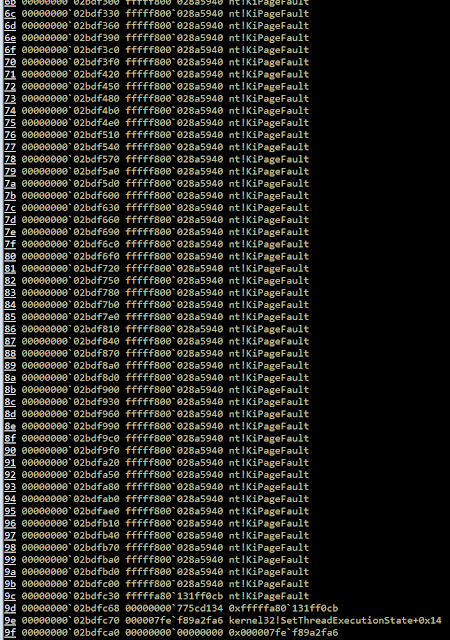The height and width of the screenshot is (640, 450).
Task: Click the 95 frame link
Action: tap(10, 511)
